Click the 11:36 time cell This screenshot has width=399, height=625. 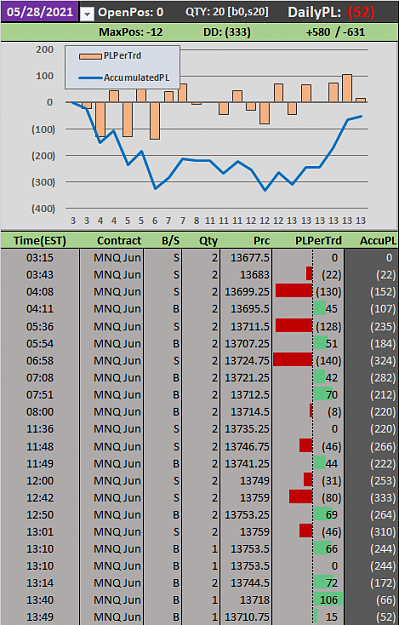click(x=40, y=429)
